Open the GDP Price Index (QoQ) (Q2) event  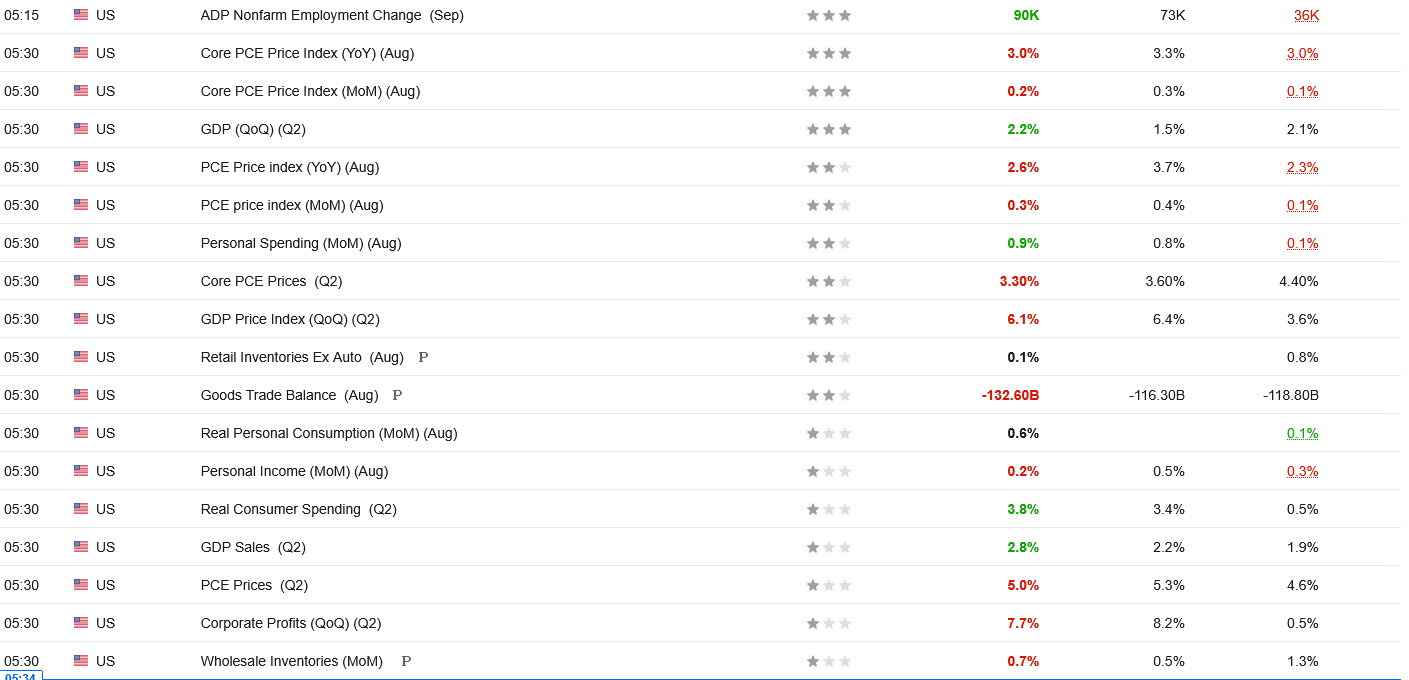click(x=290, y=319)
